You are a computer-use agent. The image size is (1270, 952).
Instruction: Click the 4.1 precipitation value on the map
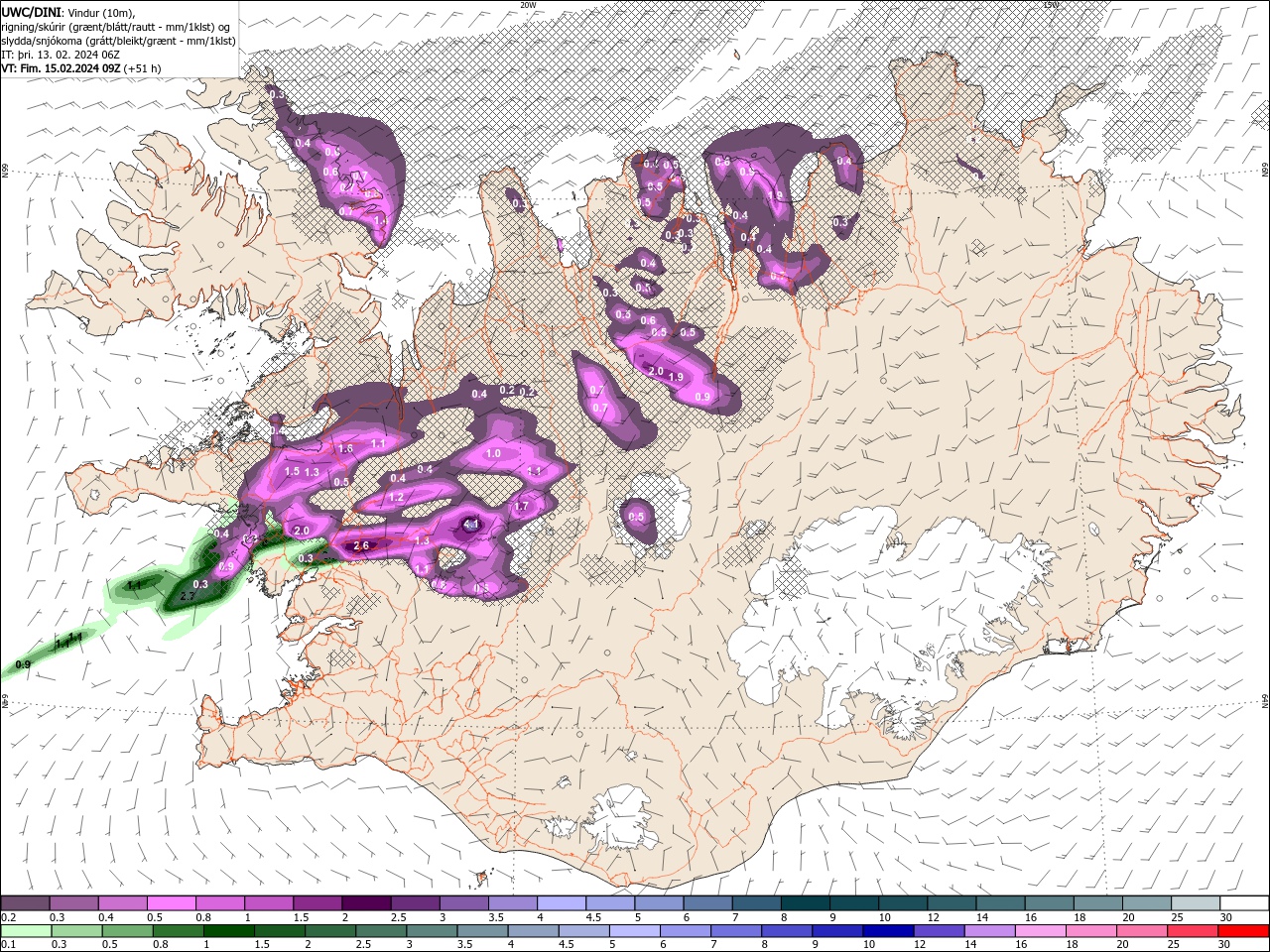pyautogui.click(x=472, y=524)
